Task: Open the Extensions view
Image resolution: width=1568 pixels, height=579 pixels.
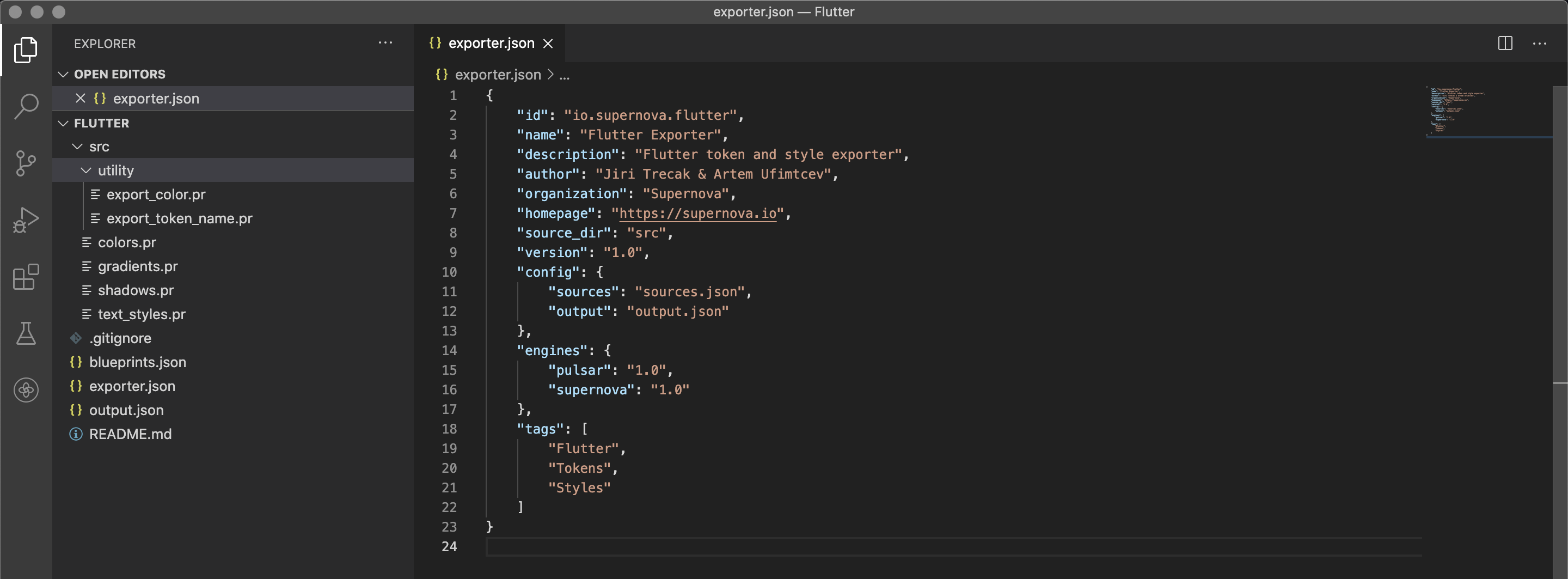Action: click(x=26, y=277)
